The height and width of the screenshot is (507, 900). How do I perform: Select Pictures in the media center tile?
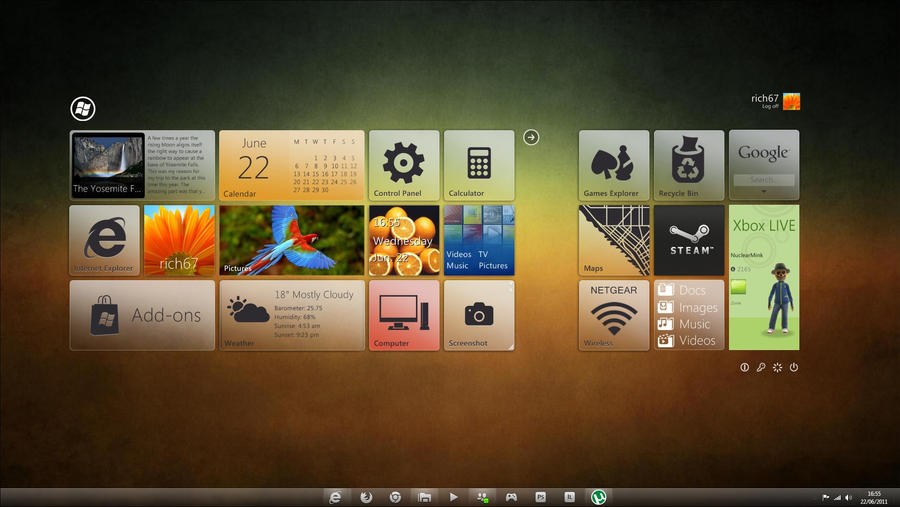(x=493, y=265)
